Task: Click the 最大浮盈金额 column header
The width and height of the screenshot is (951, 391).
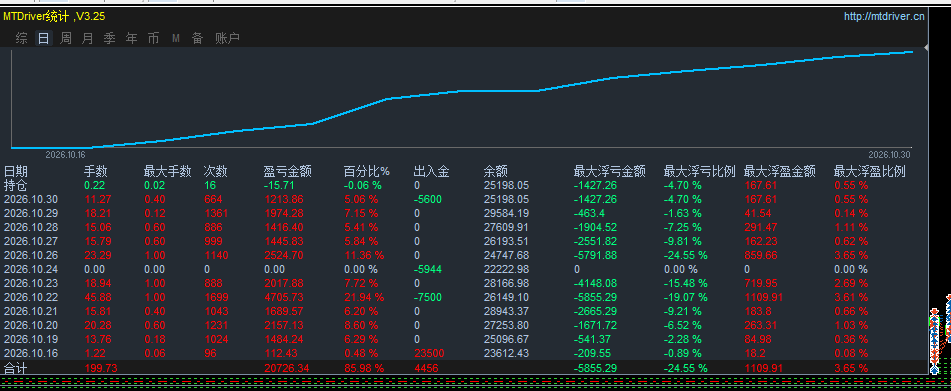Action: (779, 172)
